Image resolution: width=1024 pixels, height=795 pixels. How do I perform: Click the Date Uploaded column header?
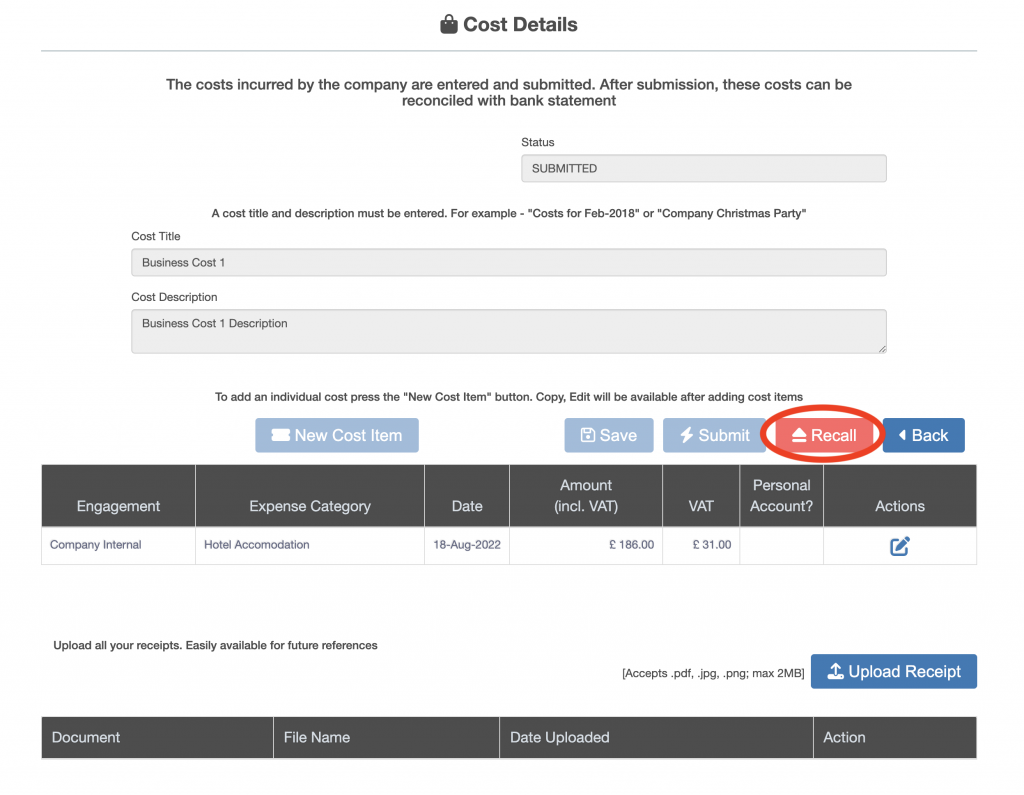[x=559, y=737]
